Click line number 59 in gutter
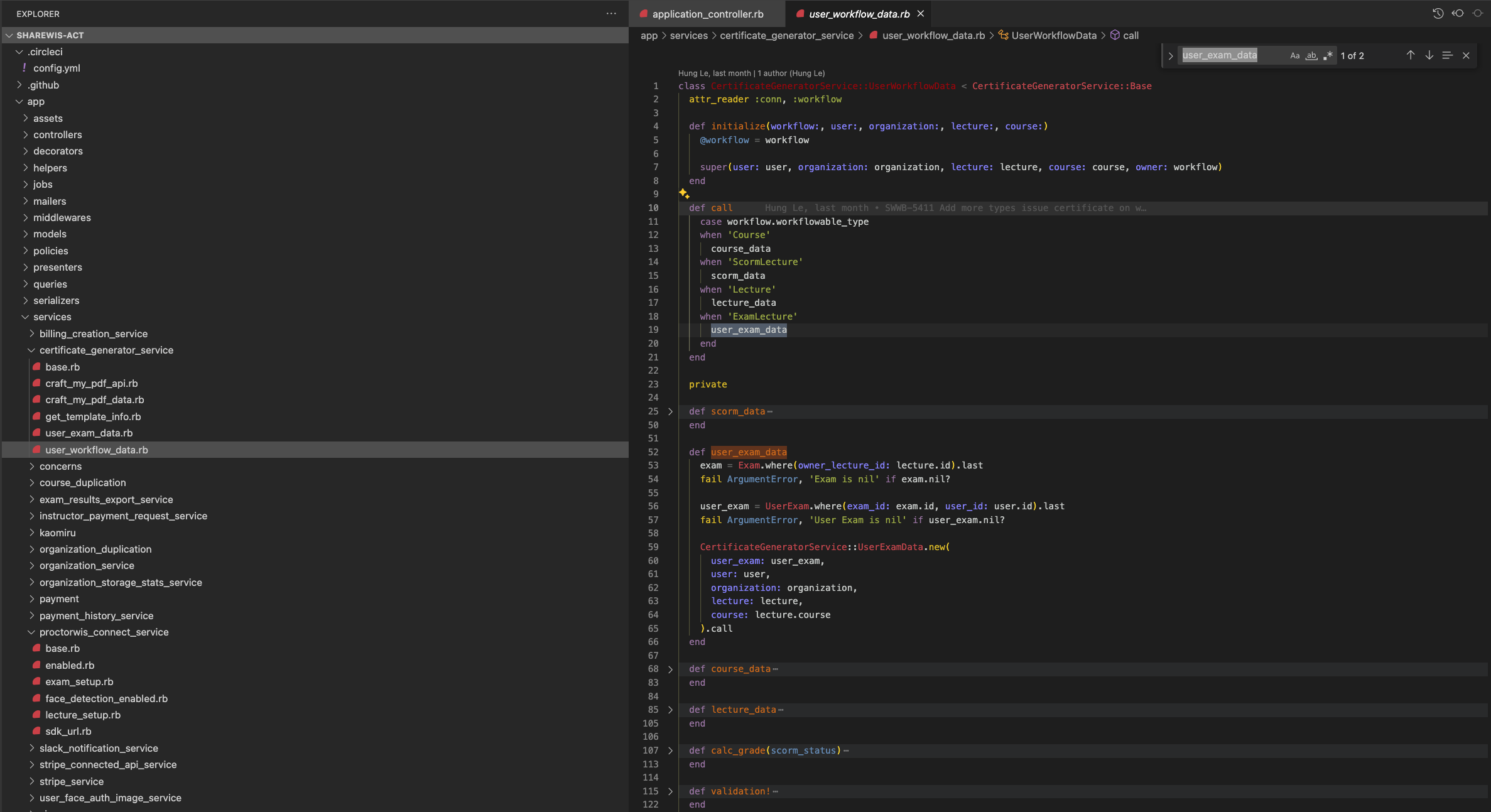Screen dimensions: 1491x812 point(653,547)
